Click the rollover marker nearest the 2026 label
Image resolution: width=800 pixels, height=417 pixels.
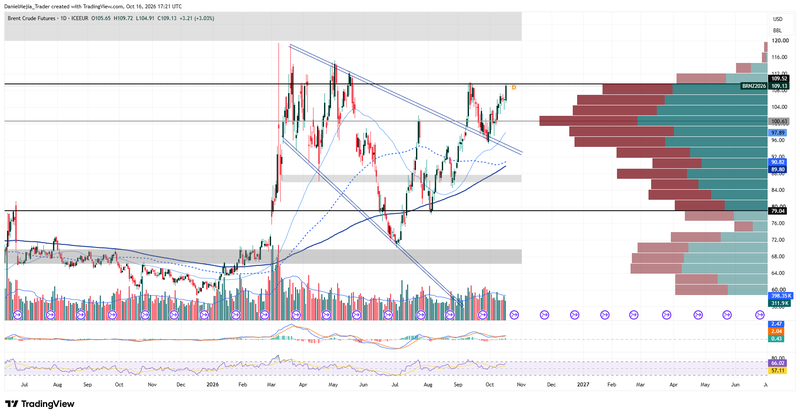[x=204, y=315]
